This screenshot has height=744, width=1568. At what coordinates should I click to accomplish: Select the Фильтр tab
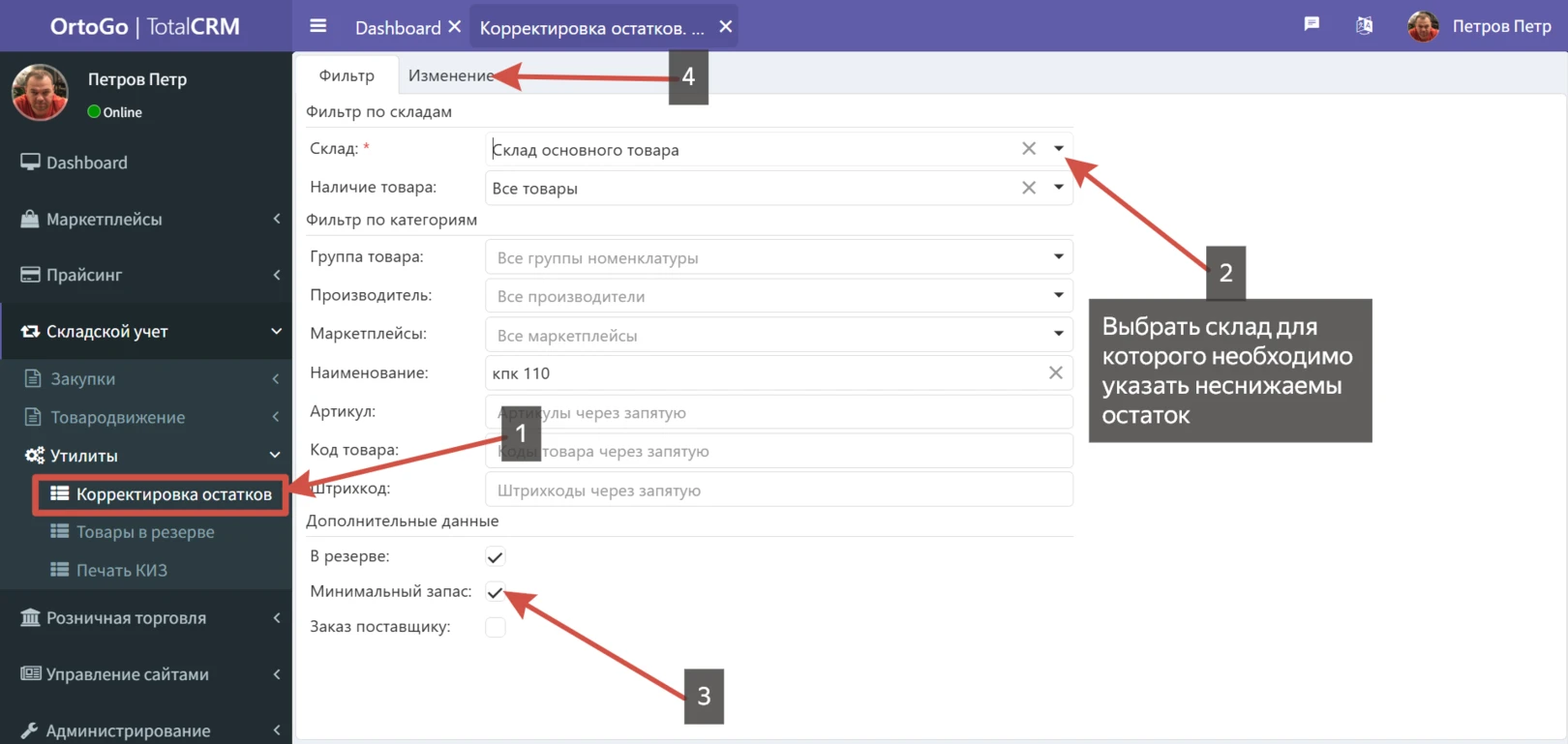point(347,75)
